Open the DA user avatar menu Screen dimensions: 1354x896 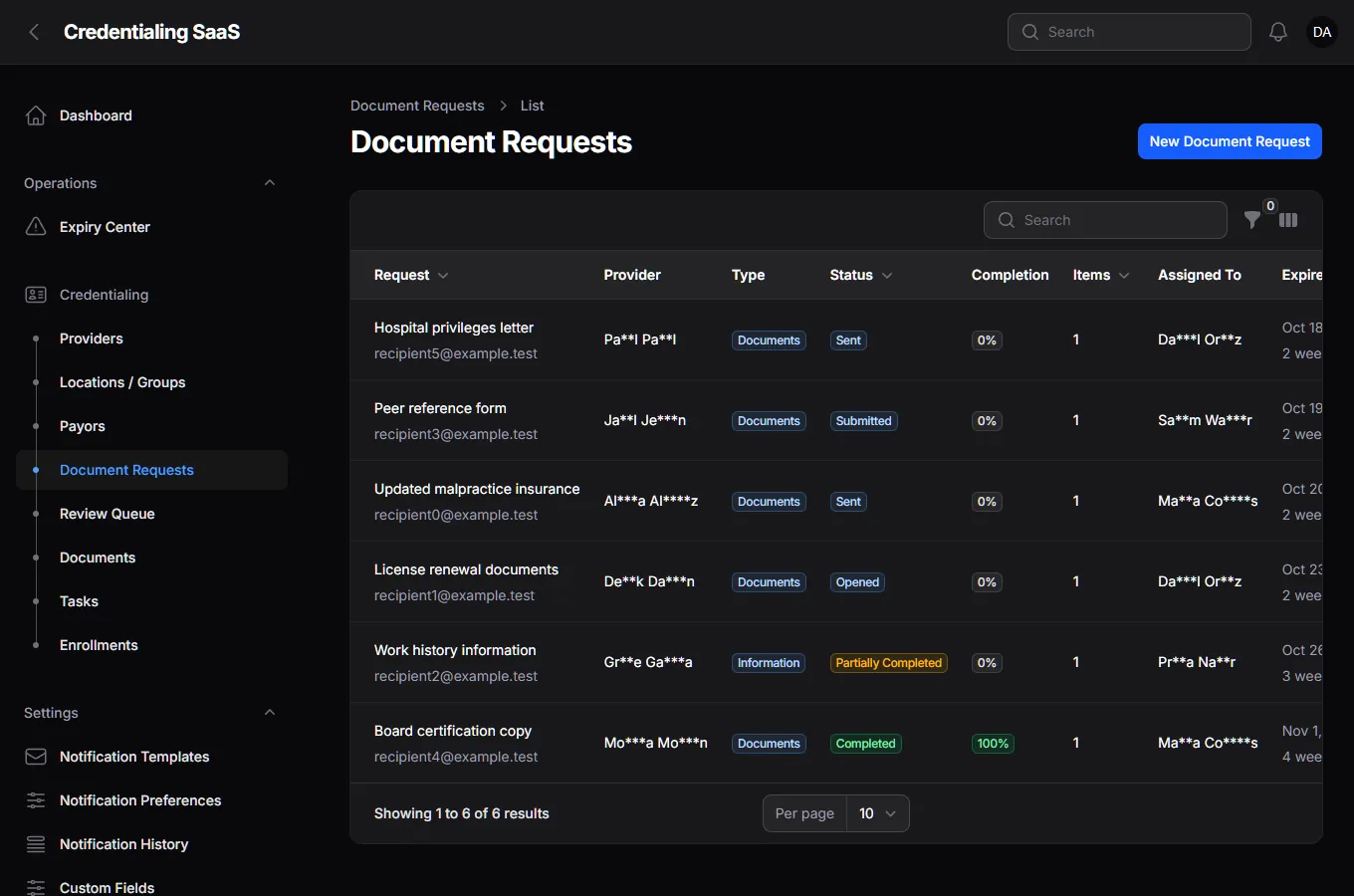[x=1322, y=32]
